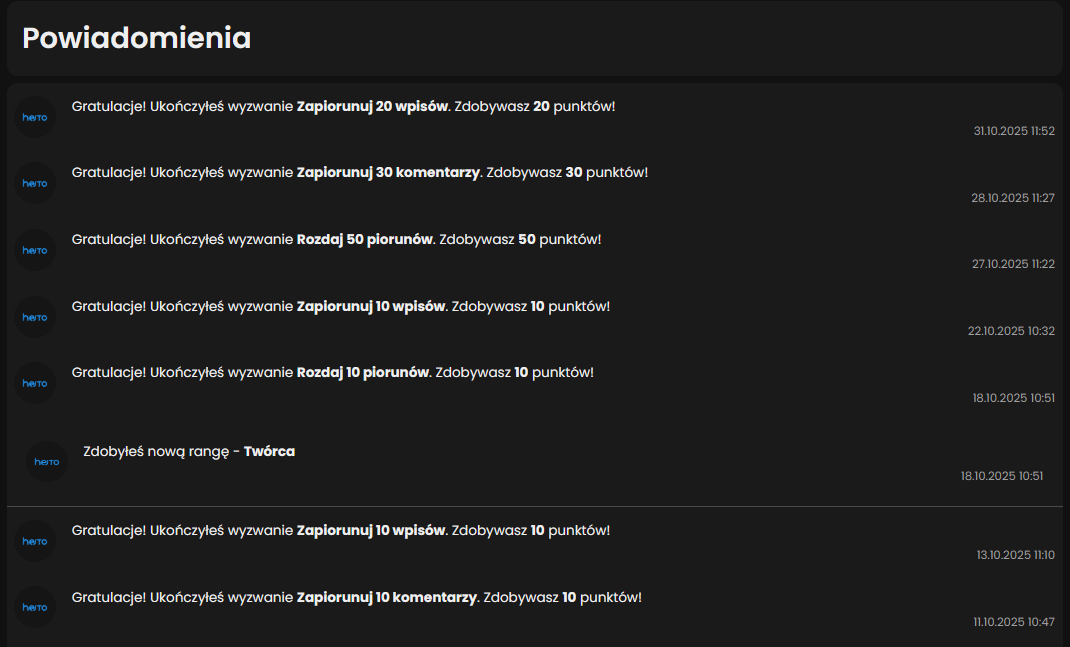Viewport: 1070px width, 647px height.
Task: Click Hejto avatar beside "Zapiorunuj 20 wpisów" notification
Action: coord(35,117)
